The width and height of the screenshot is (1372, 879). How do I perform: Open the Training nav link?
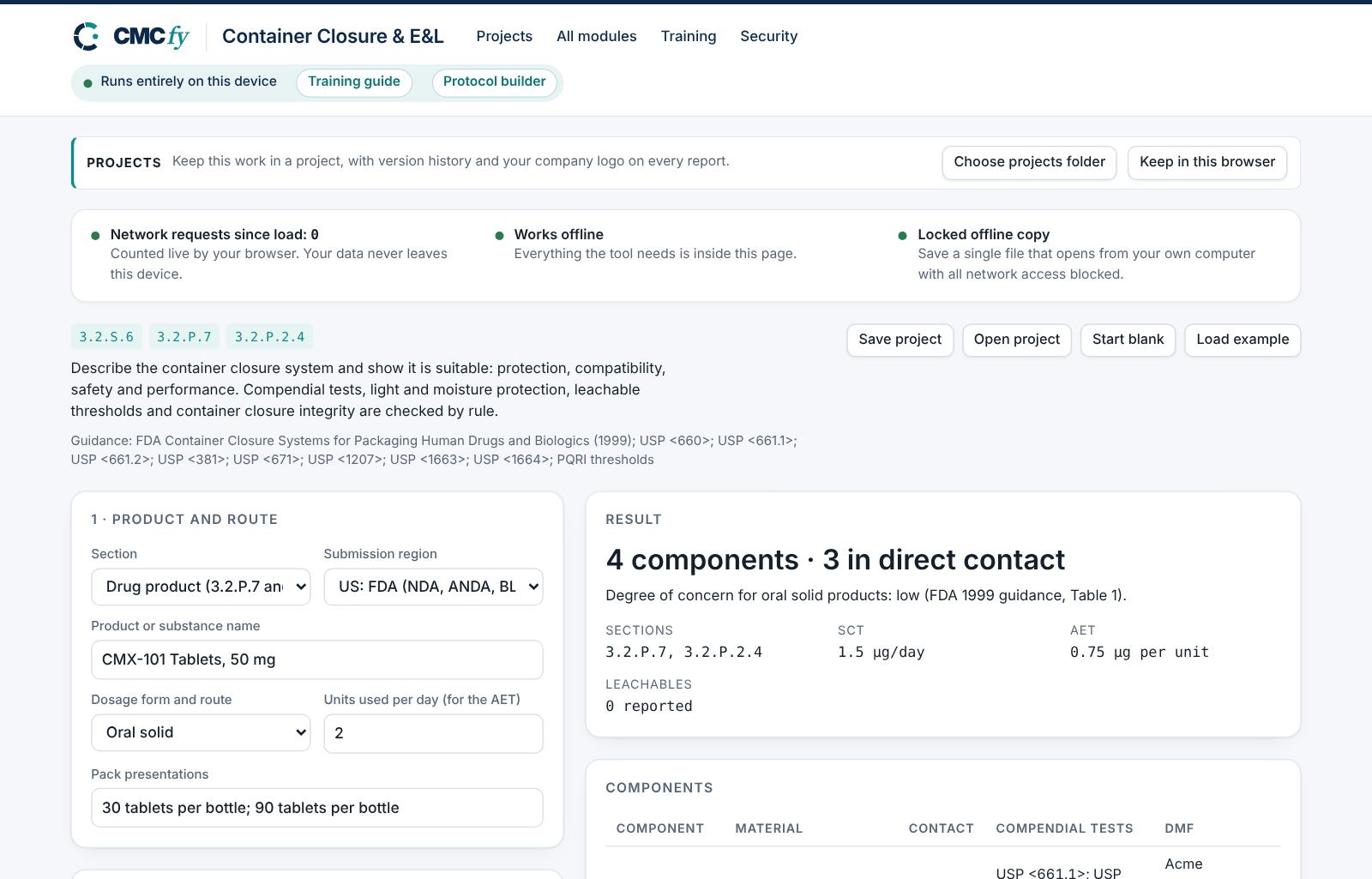coord(688,36)
